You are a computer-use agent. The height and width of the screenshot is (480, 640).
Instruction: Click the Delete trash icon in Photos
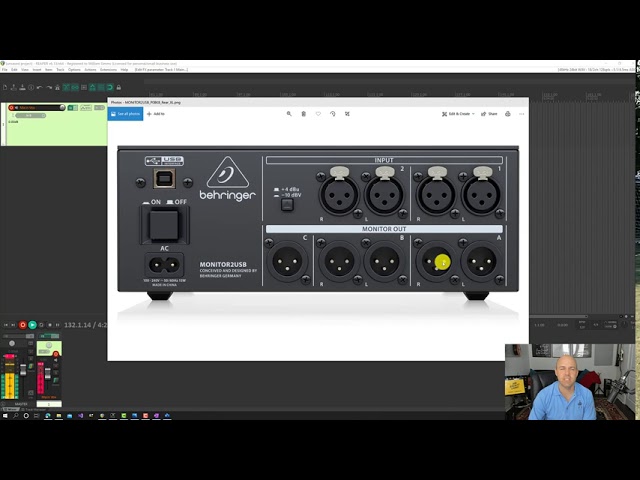[304, 114]
